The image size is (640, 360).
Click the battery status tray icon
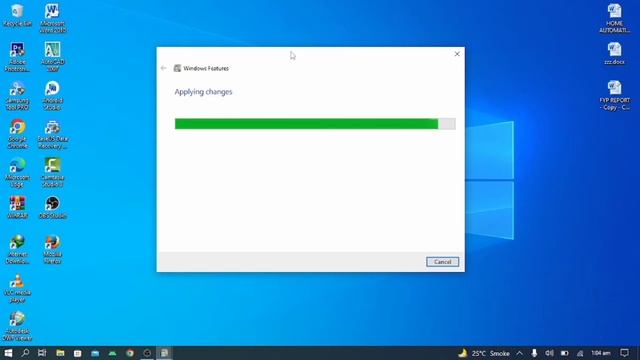tap(564, 353)
